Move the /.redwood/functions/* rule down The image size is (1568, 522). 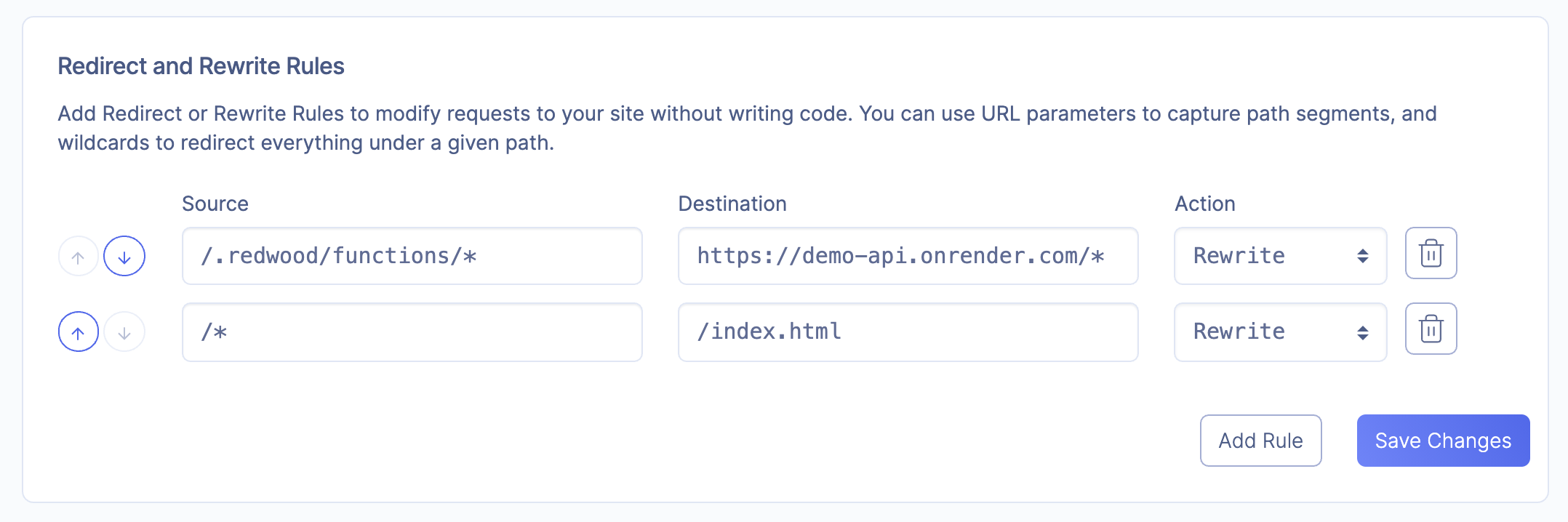click(x=124, y=257)
